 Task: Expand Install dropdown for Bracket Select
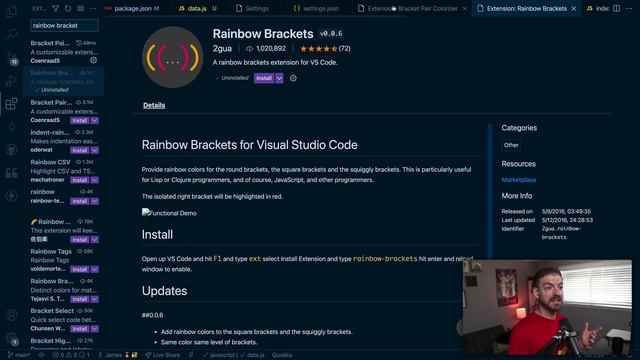click(95, 329)
